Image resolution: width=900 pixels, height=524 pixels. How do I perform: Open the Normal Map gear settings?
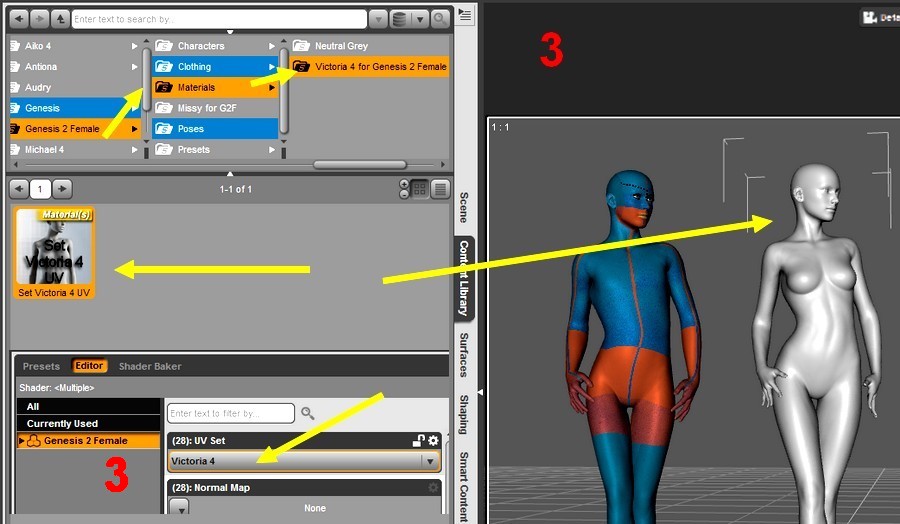click(x=433, y=487)
